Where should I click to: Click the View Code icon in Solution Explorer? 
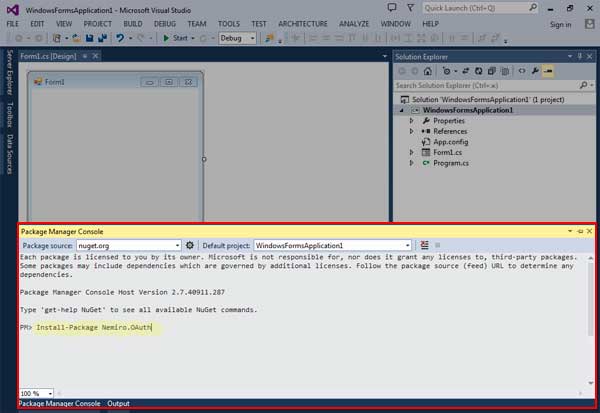tap(522, 71)
